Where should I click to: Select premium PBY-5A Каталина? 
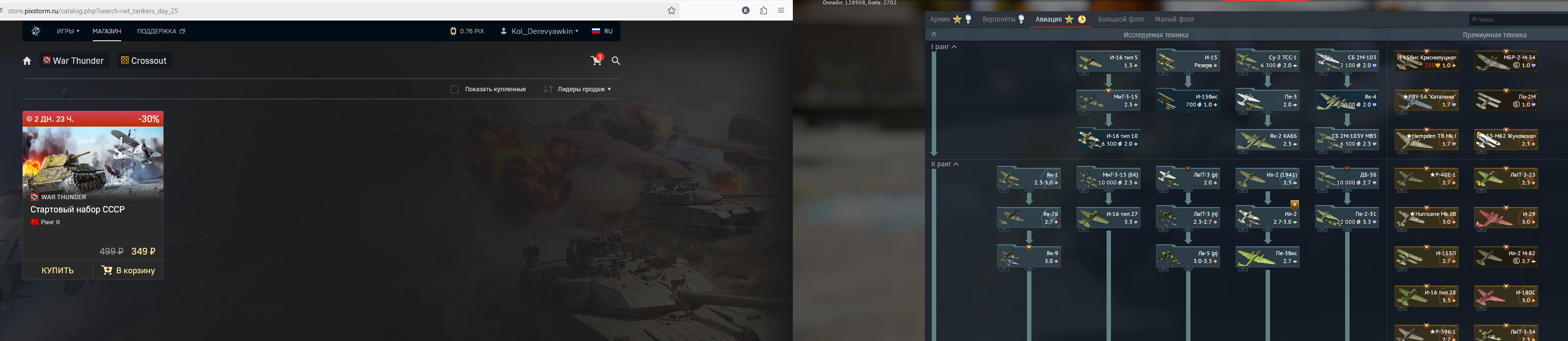pyautogui.click(x=1426, y=101)
